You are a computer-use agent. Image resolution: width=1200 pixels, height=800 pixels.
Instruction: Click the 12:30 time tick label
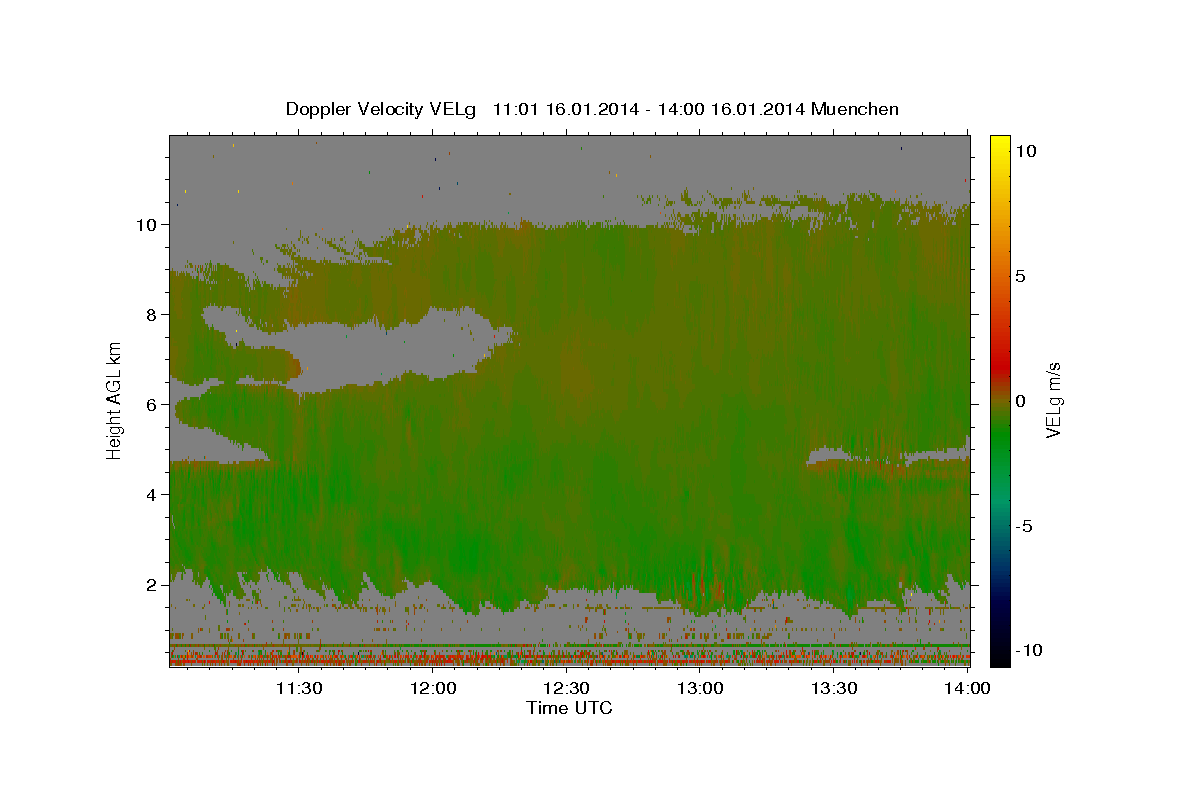click(567, 688)
